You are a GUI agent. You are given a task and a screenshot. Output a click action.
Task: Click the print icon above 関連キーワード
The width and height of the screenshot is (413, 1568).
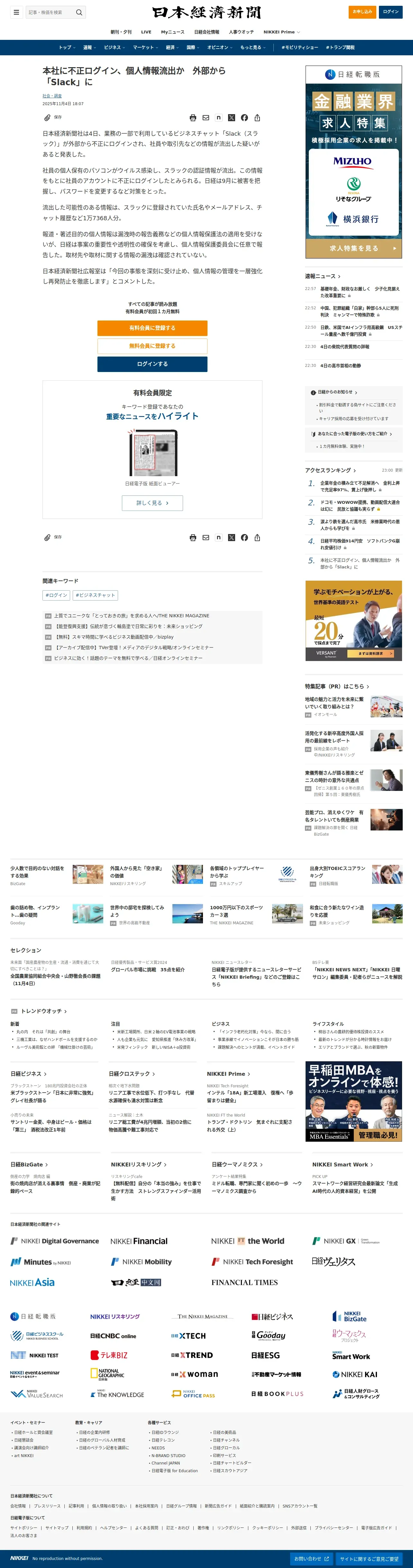click(192, 538)
